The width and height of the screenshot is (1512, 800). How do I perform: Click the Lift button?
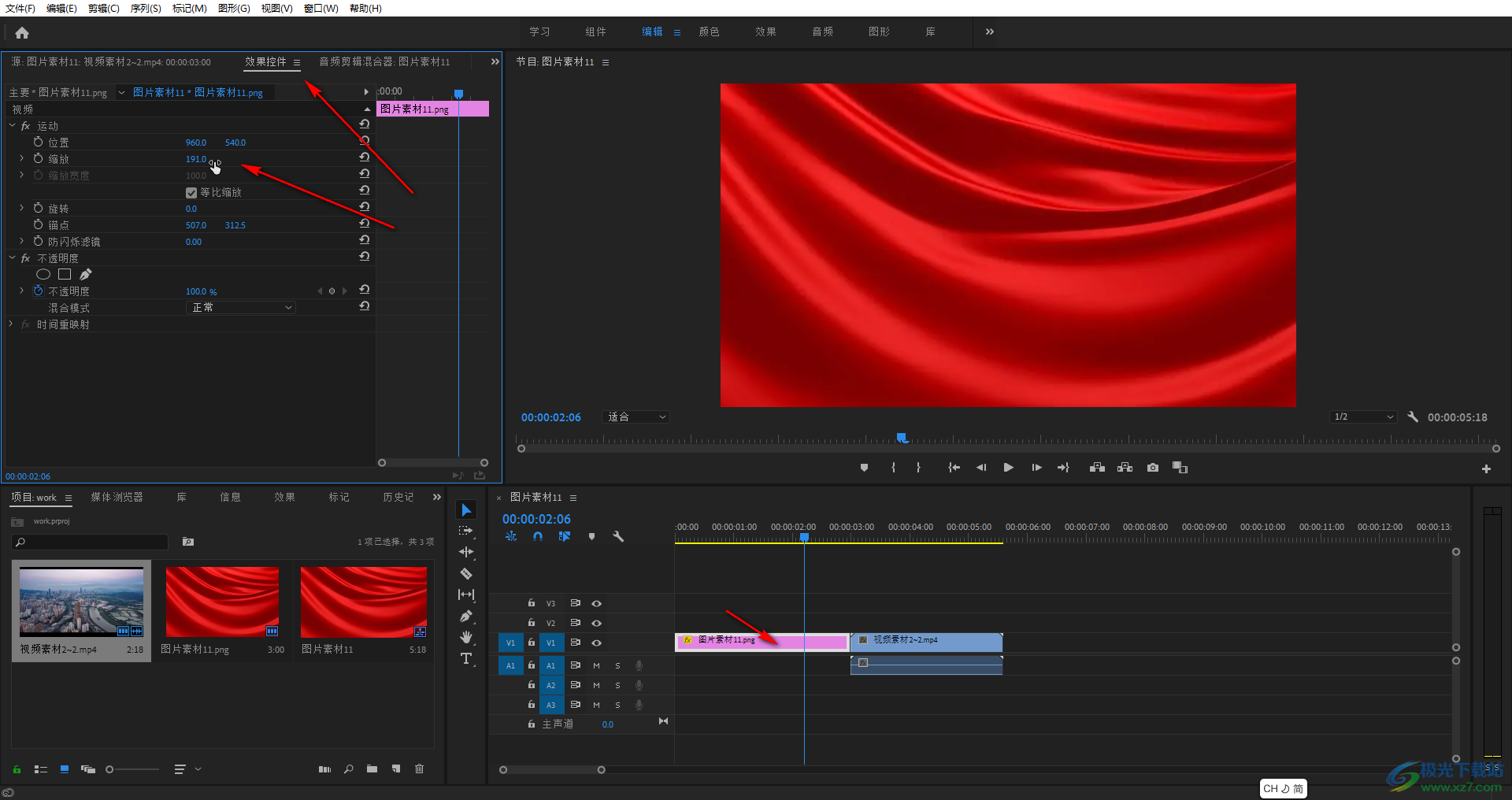1097,468
